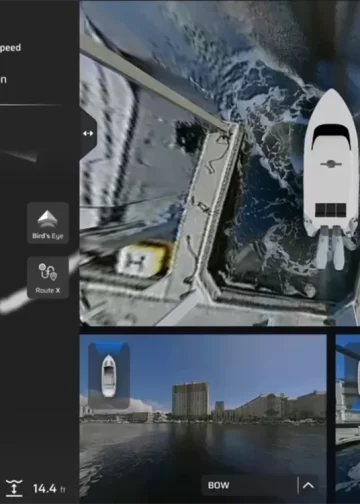Click the panel collapse double-arrow handle
This screenshot has height=504, width=360.
88,133
